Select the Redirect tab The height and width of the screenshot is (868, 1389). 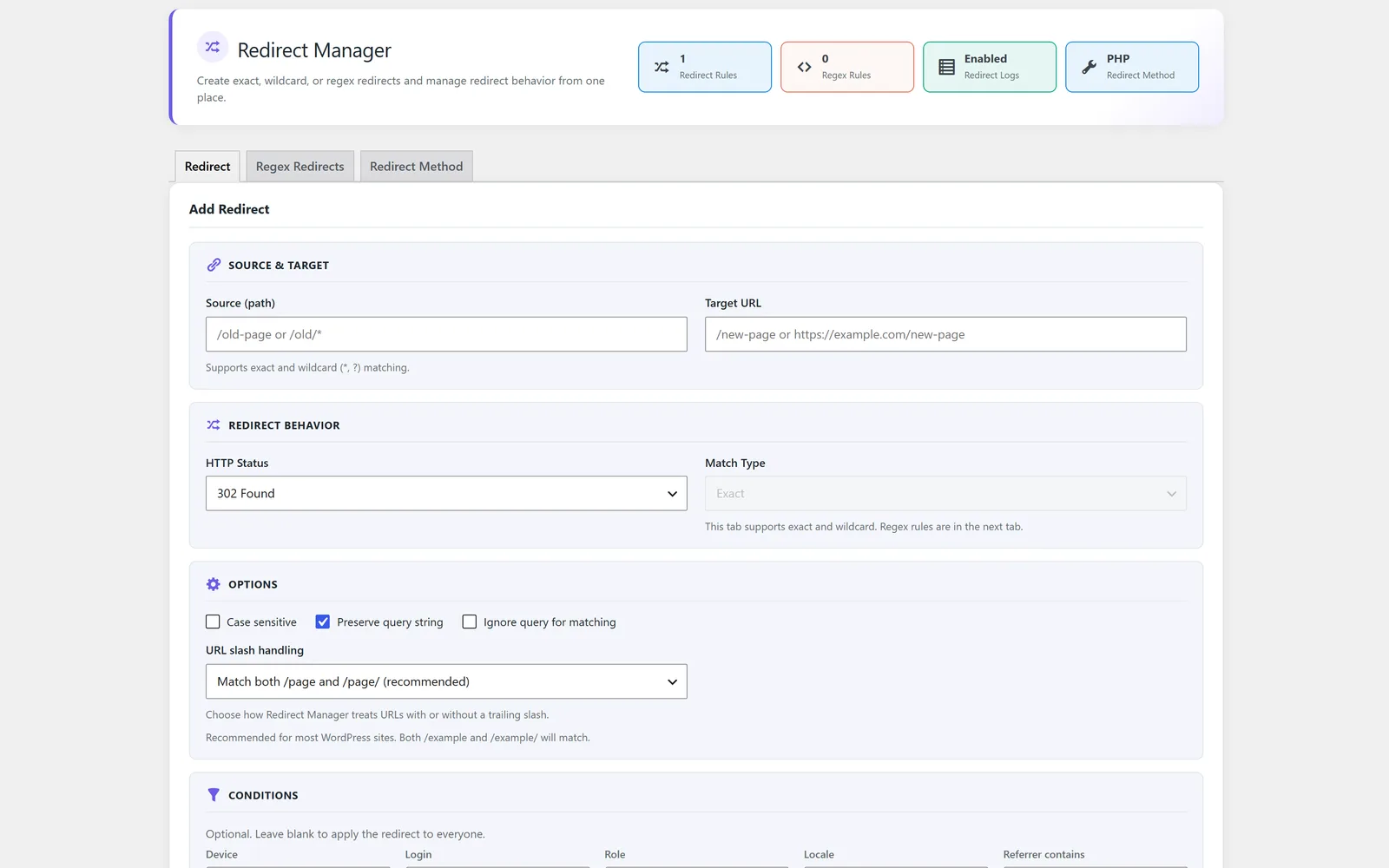tap(207, 166)
